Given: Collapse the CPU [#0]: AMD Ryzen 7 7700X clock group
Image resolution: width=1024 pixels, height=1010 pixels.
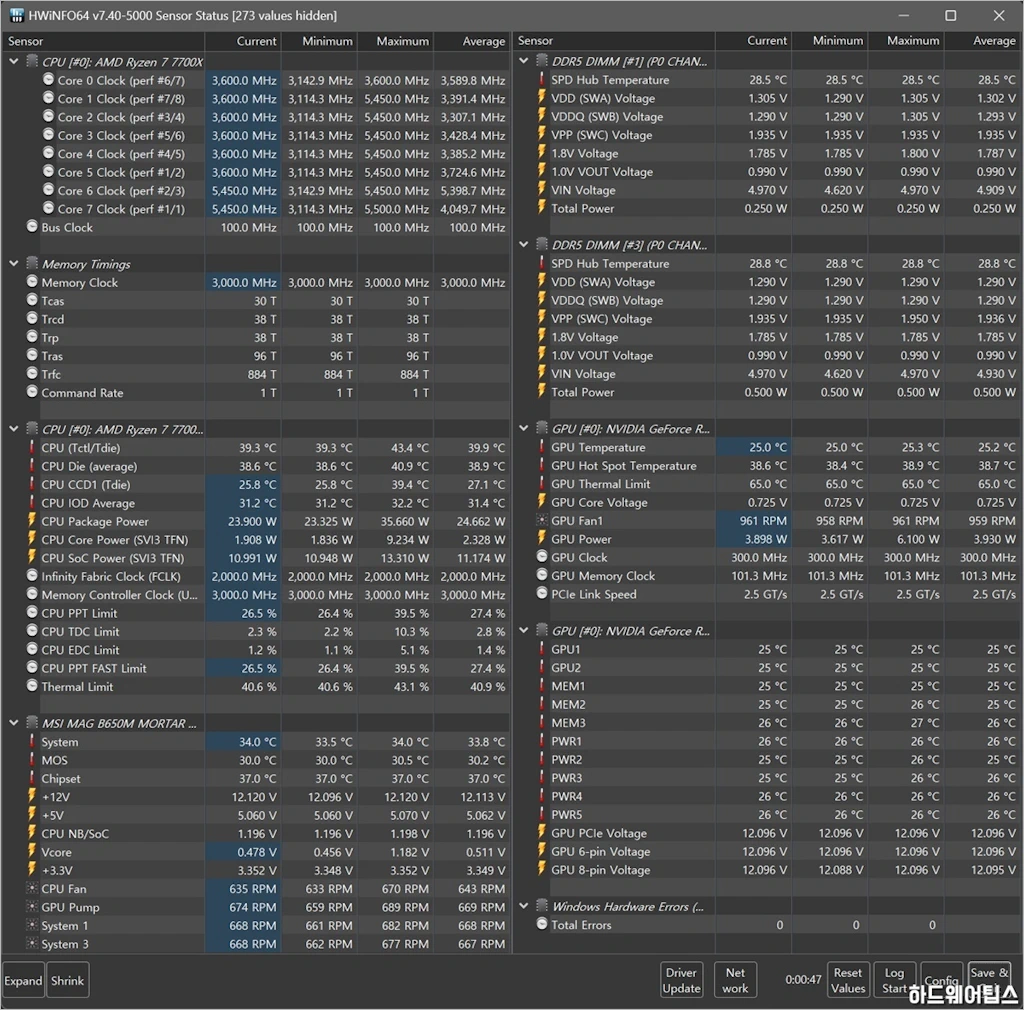Looking at the screenshot, I should pyautogui.click(x=14, y=61).
